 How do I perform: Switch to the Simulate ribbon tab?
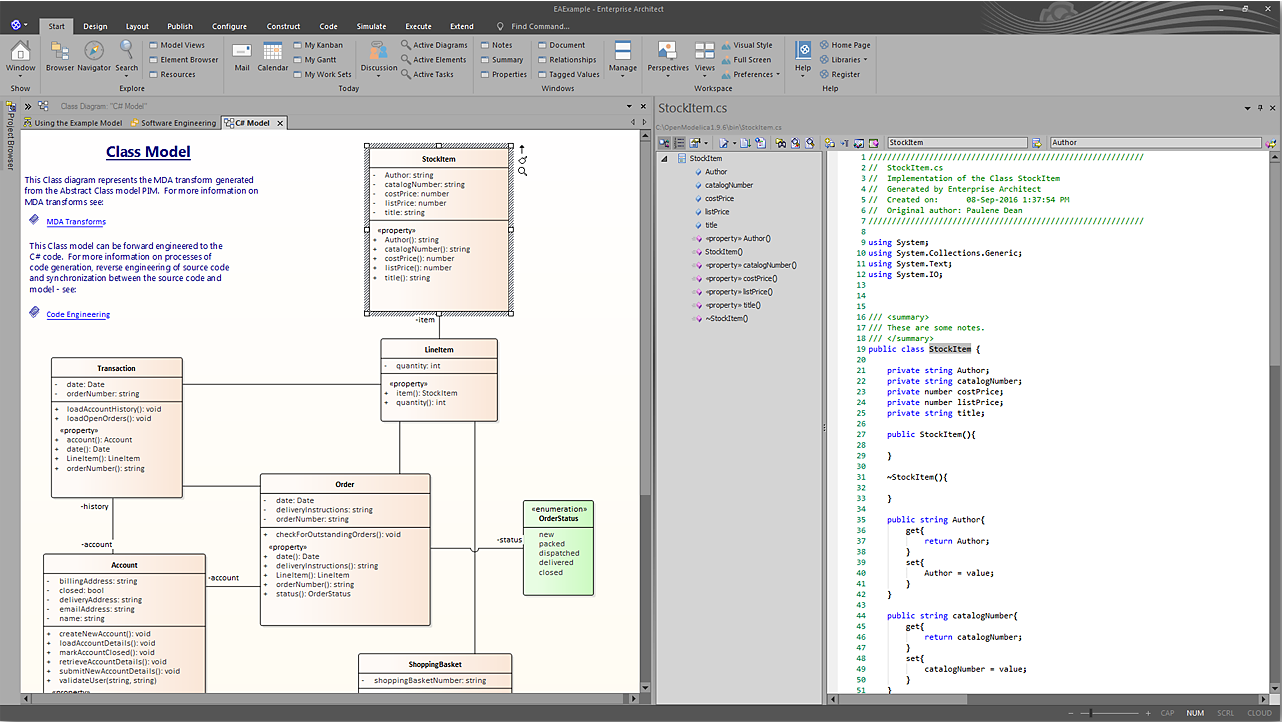371,26
